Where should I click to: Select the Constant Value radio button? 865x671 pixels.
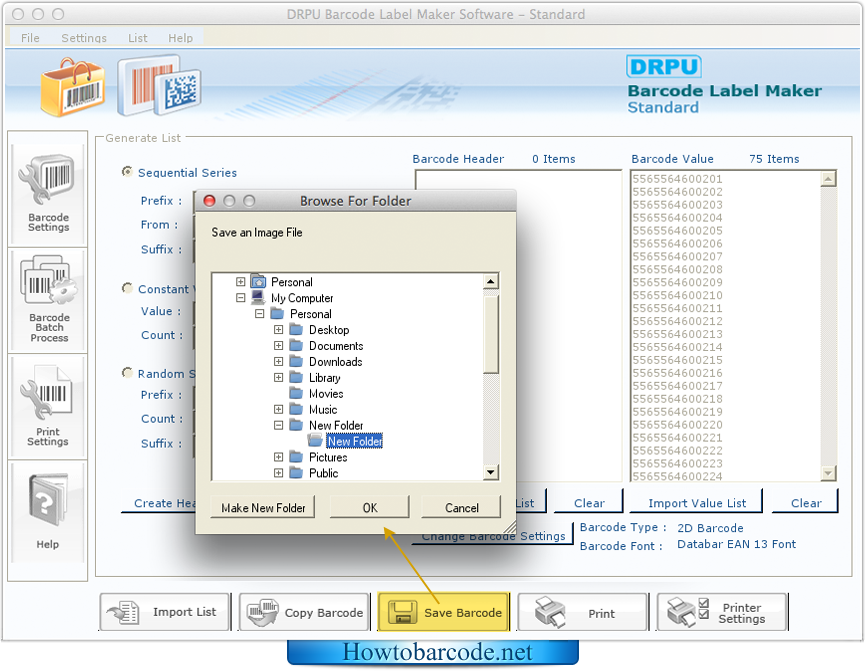127,288
